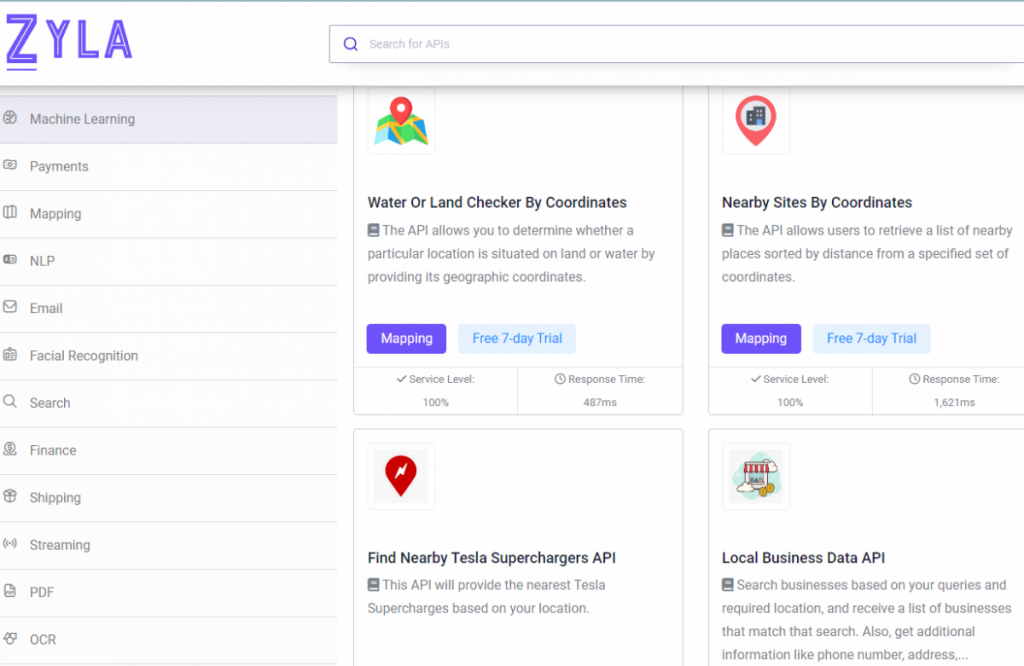Click the Local Business Data description text

click(867, 620)
